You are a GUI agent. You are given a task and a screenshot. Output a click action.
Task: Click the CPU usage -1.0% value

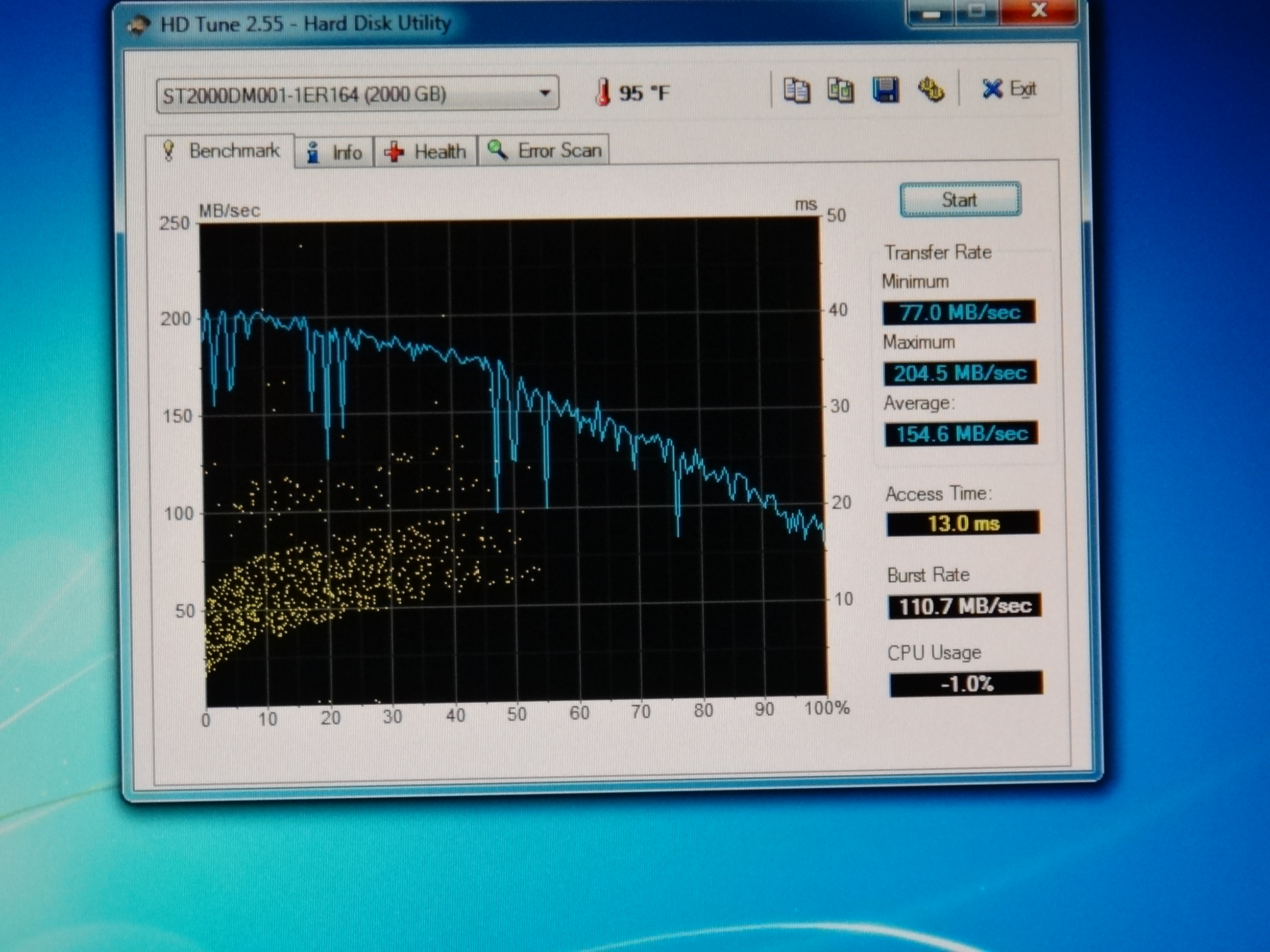pyautogui.click(x=966, y=684)
